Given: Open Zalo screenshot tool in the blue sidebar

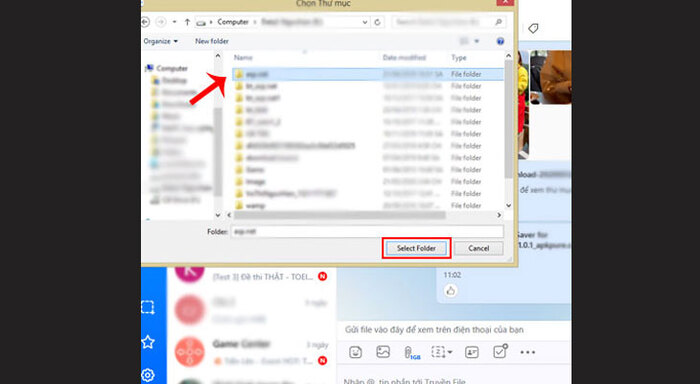Looking at the screenshot, I should pos(148,308).
